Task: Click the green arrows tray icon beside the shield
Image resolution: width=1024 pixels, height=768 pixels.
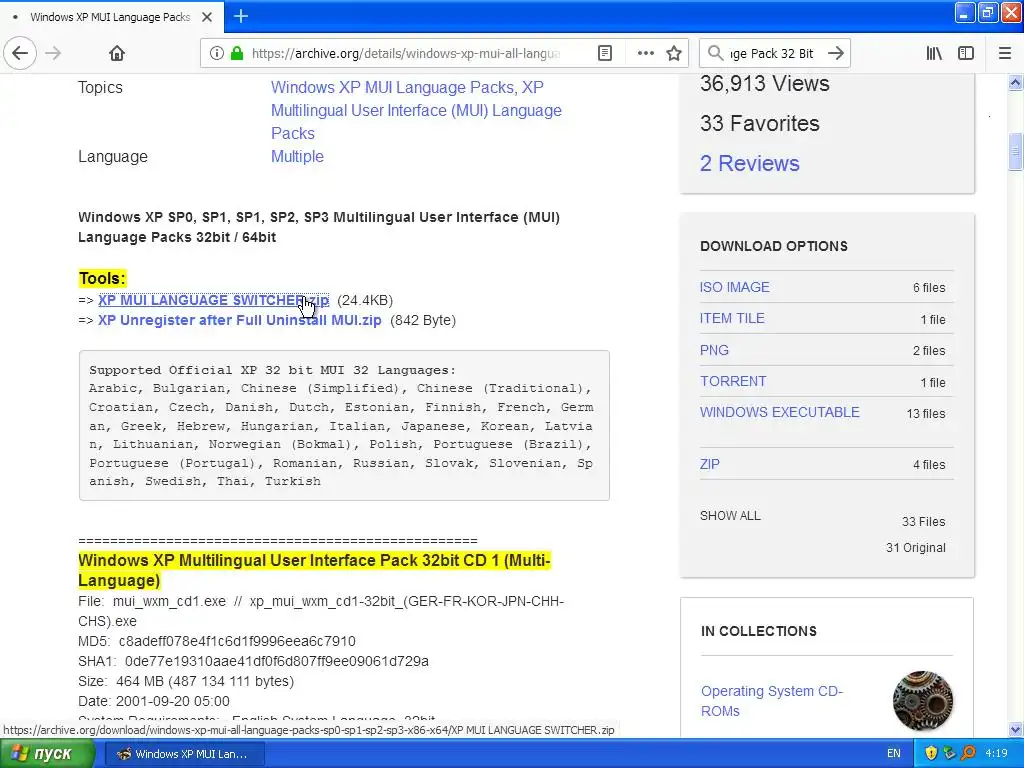Action: tap(950, 754)
